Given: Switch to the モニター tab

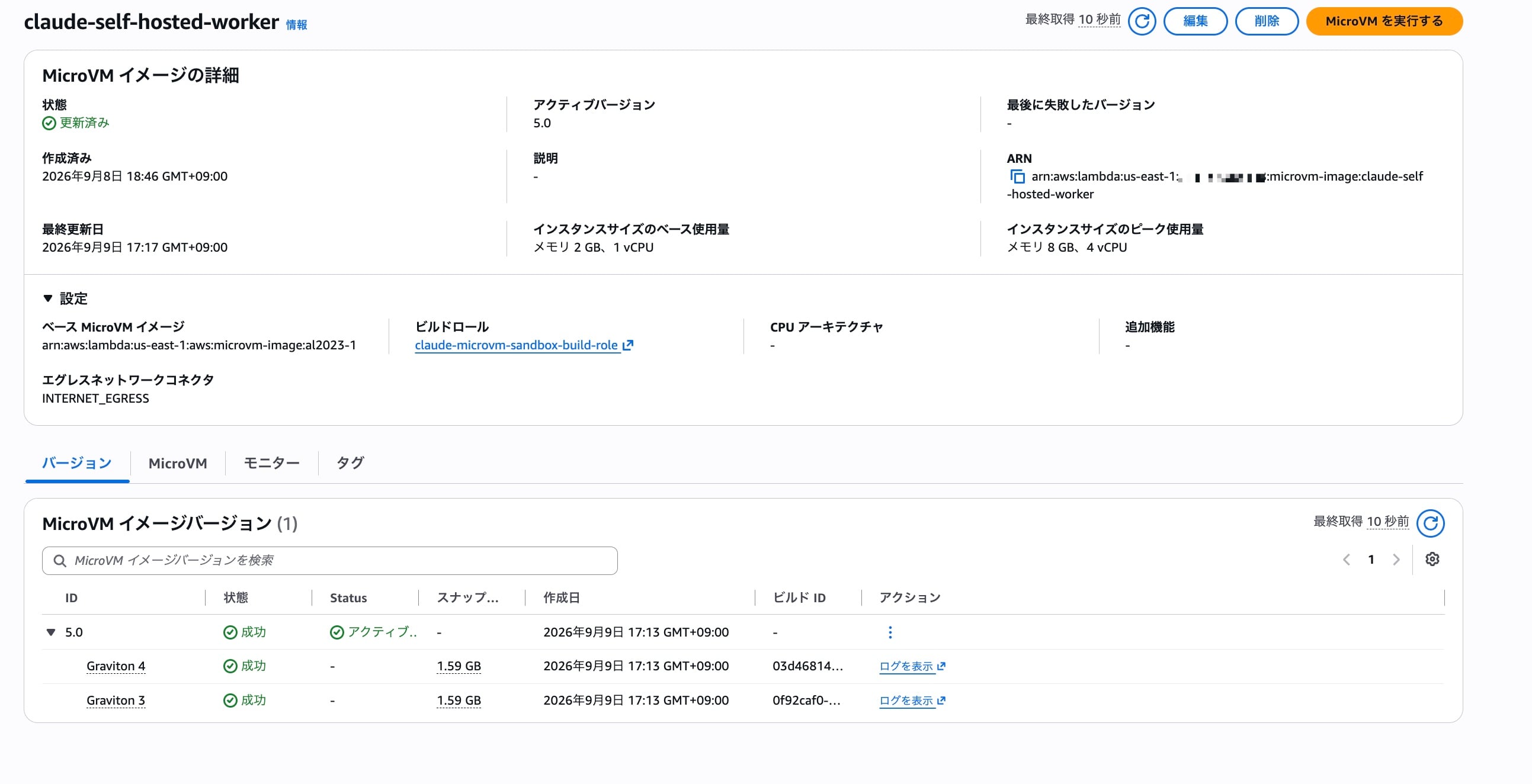Looking at the screenshot, I should (272, 463).
